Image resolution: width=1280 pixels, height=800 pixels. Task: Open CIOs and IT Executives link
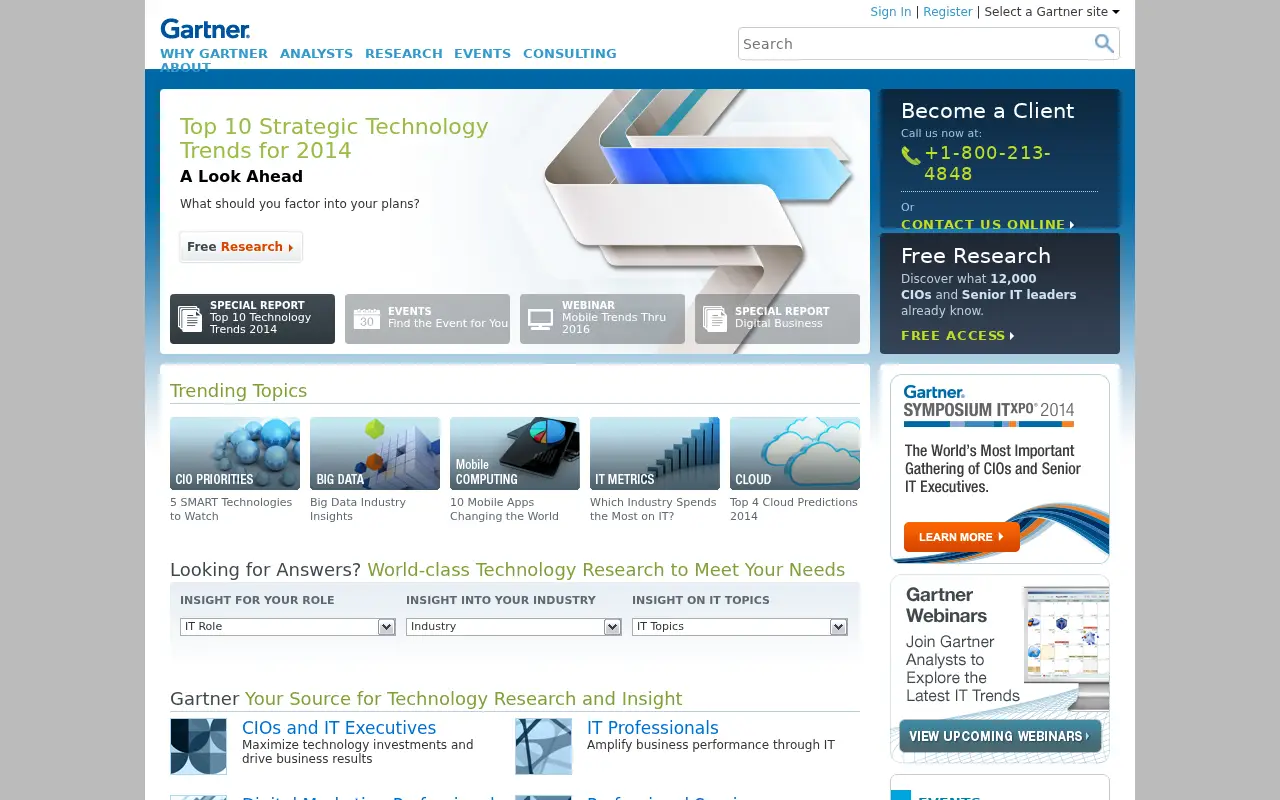pyautogui.click(x=339, y=728)
